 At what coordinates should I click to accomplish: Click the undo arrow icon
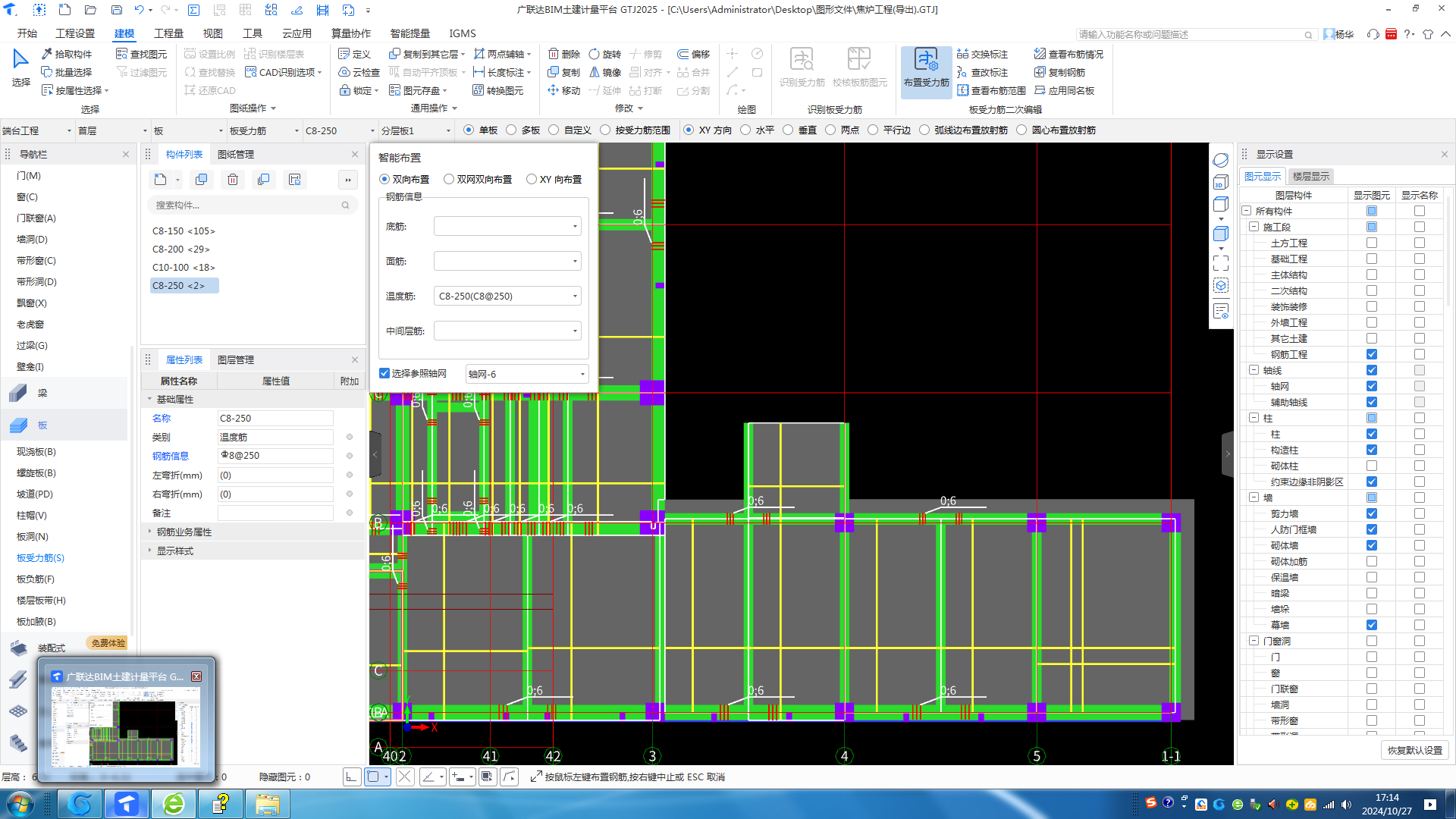[x=139, y=10]
